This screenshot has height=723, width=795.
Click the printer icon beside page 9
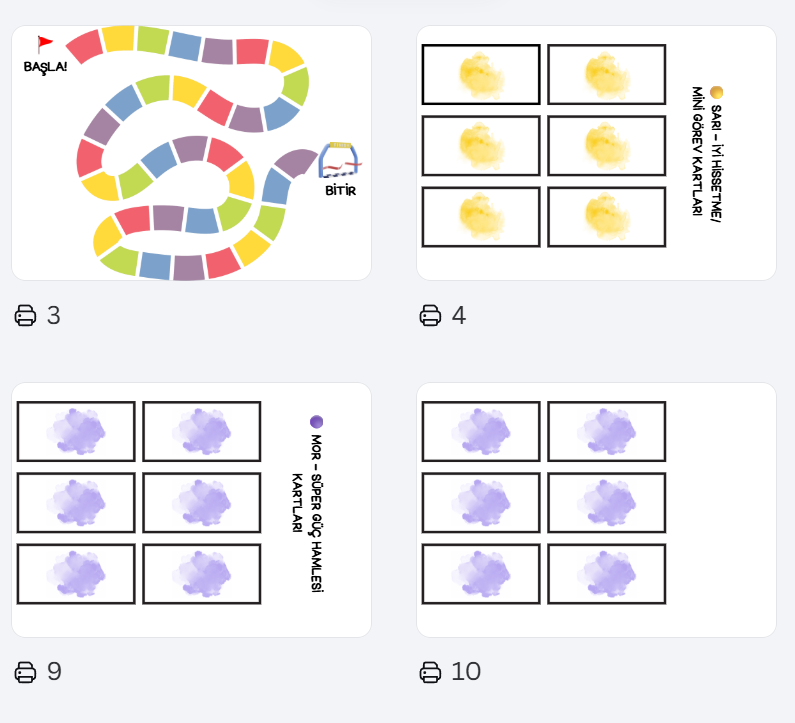[25, 672]
